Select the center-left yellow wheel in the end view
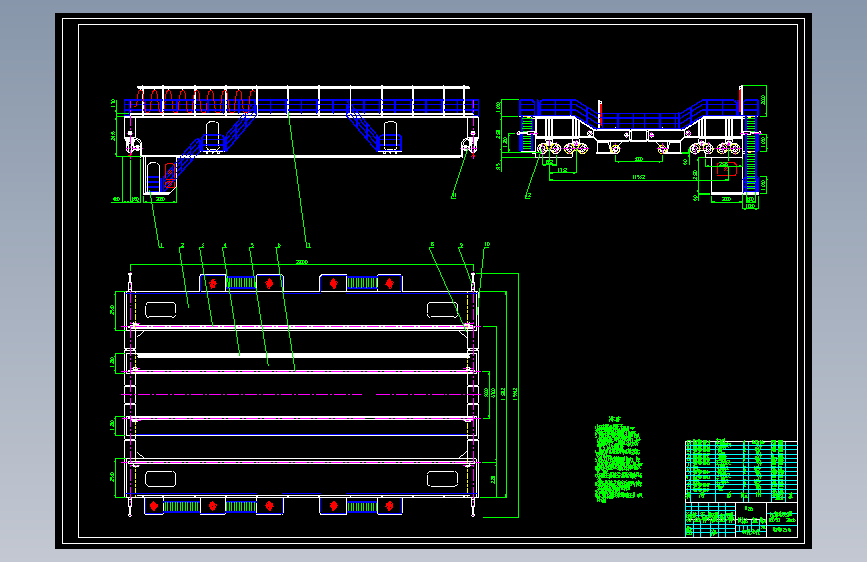This screenshot has width=867, height=562. coord(614,148)
